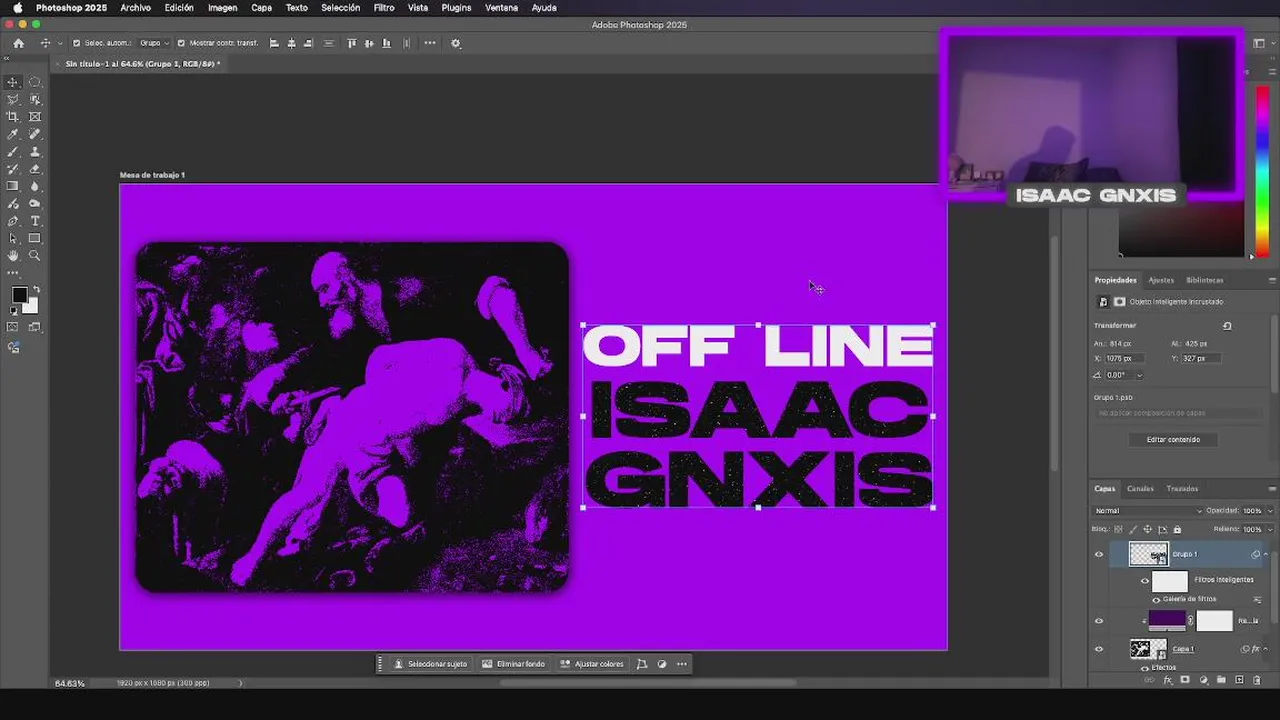This screenshot has height=720, width=1280.
Task: Click the delete layer trash icon
Action: (1257, 680)
